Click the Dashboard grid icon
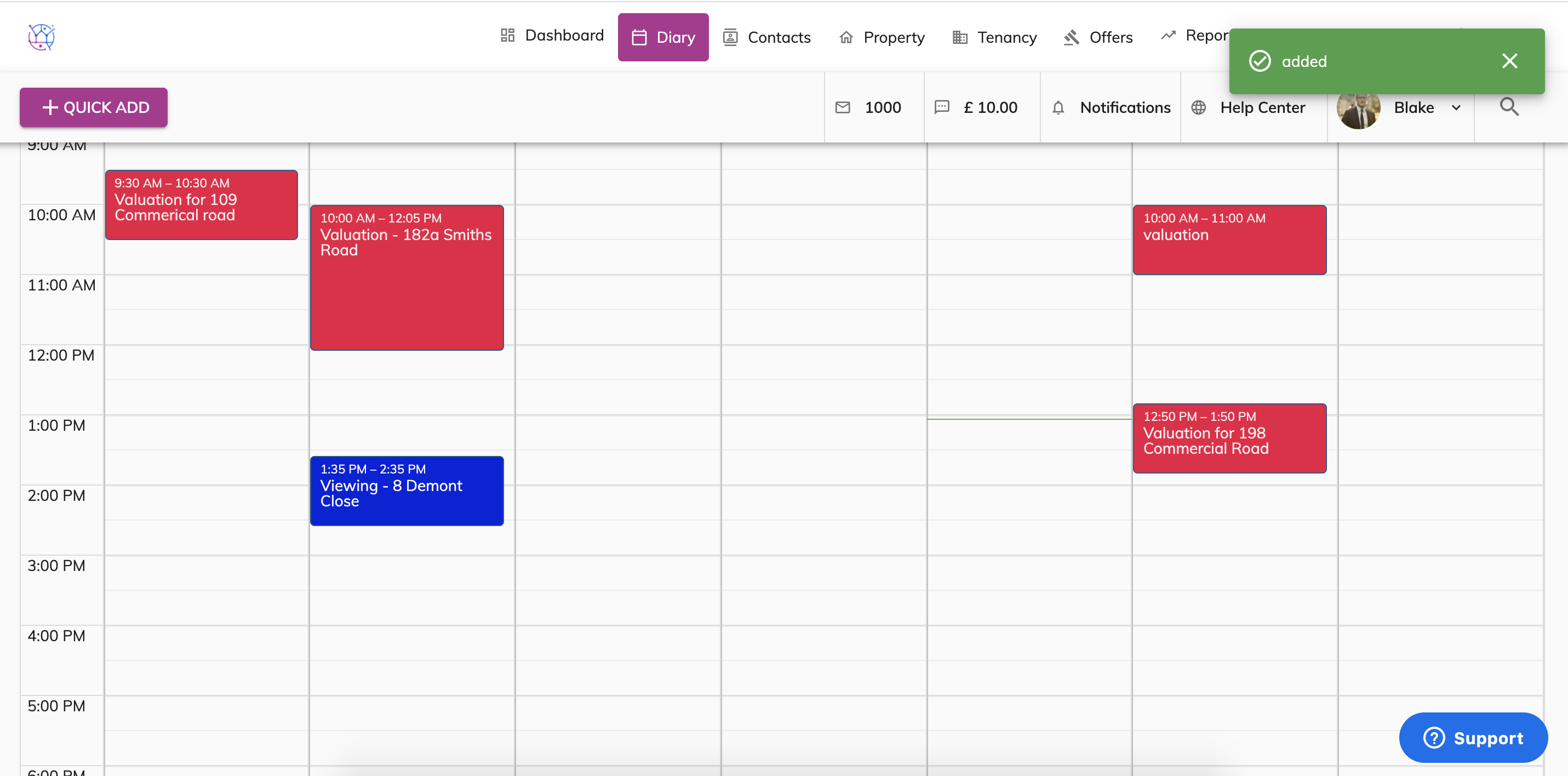This screenshot has width=1568, height=776. pos(507,35)
